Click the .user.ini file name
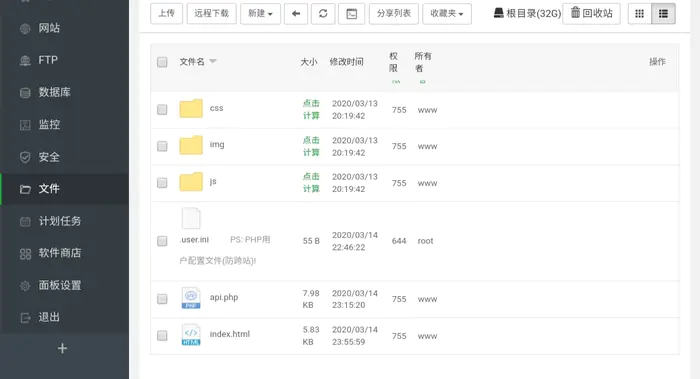700x379 pixels. click(194, 239)
